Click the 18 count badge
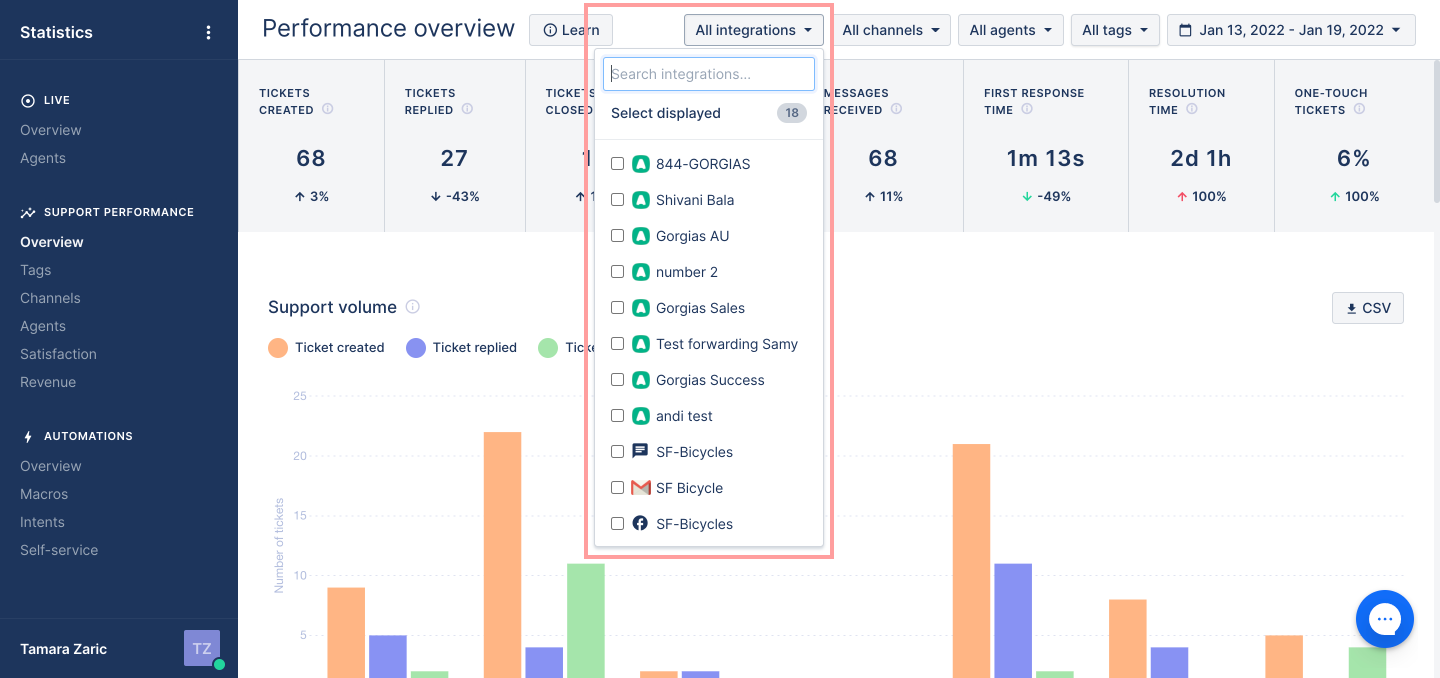The image size is (1440, 678). pyautogui.click(x=792, y=113)
